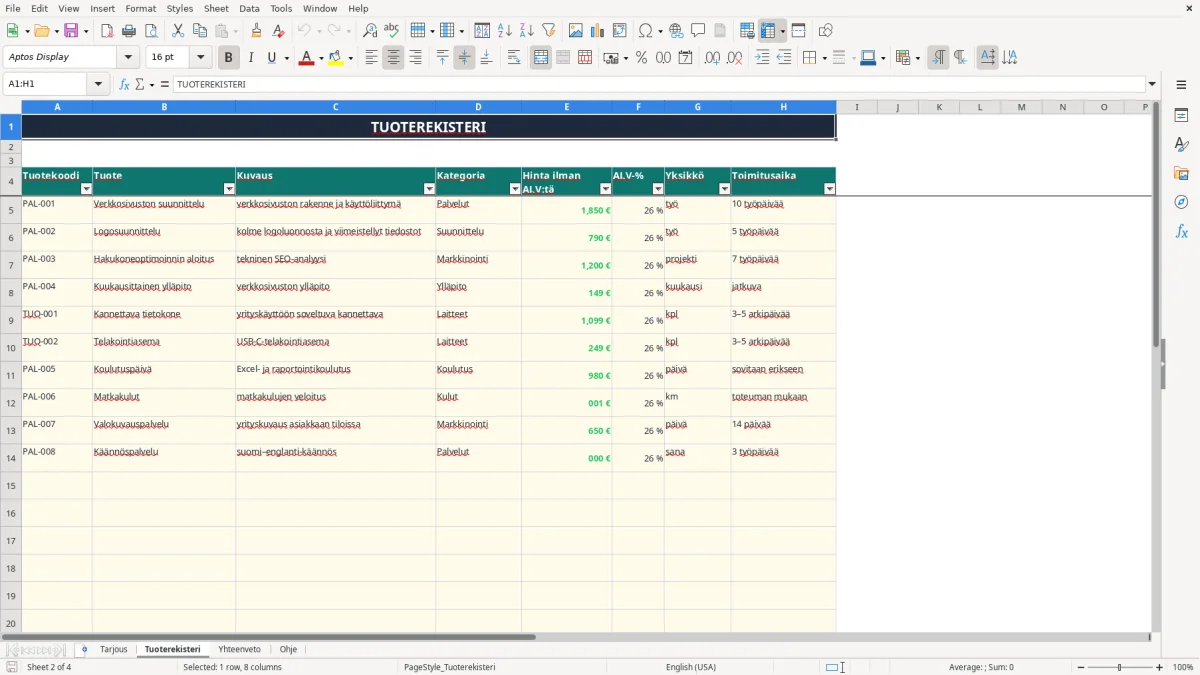This screenshot has height=675, width=1200.
Task: Open the Toimitusaika column filter dropdown
Action: point(829,189)
